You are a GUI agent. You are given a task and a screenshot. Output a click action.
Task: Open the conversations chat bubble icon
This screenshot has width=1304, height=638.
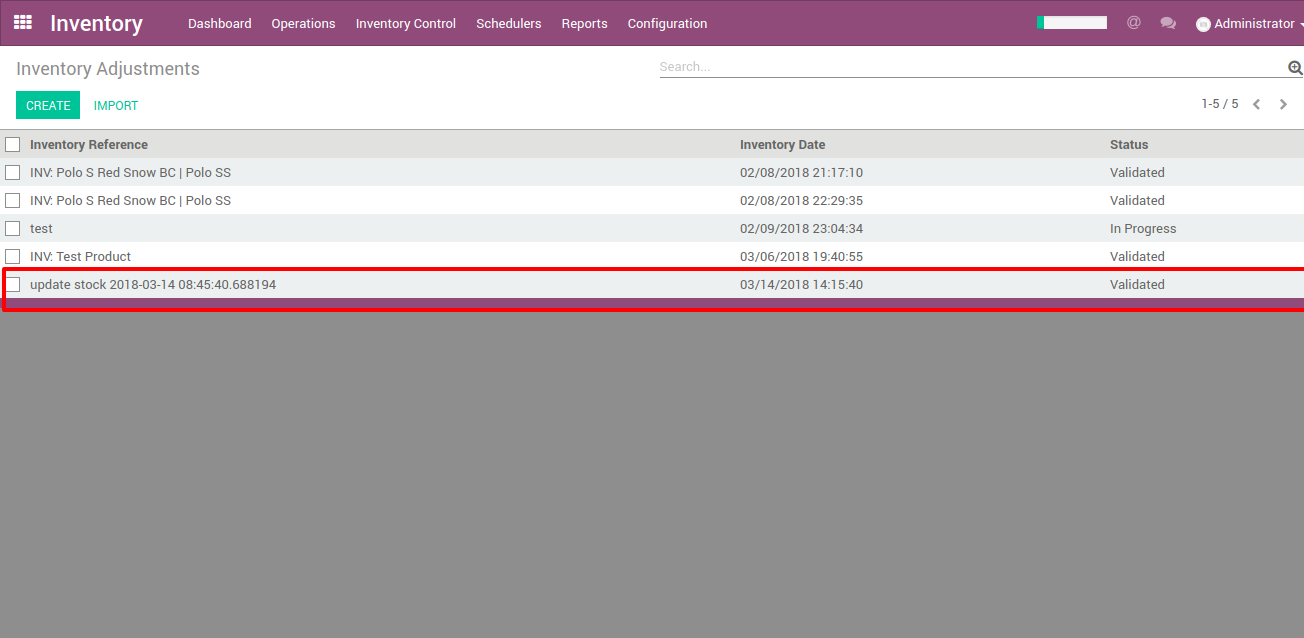tap(1168, 23)
